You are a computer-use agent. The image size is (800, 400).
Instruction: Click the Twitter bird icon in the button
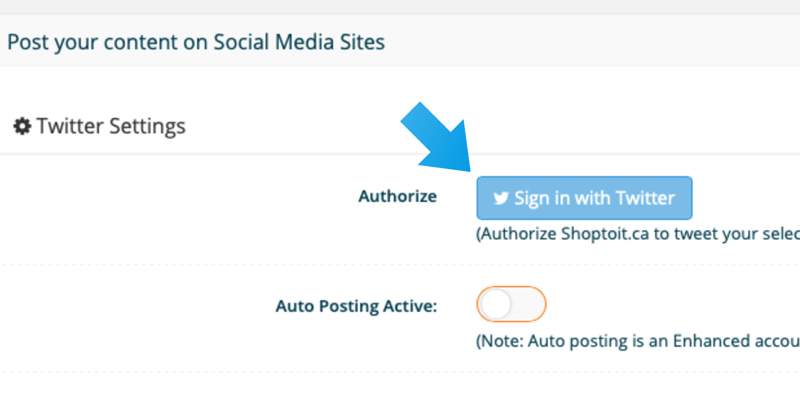pos(501,198)
